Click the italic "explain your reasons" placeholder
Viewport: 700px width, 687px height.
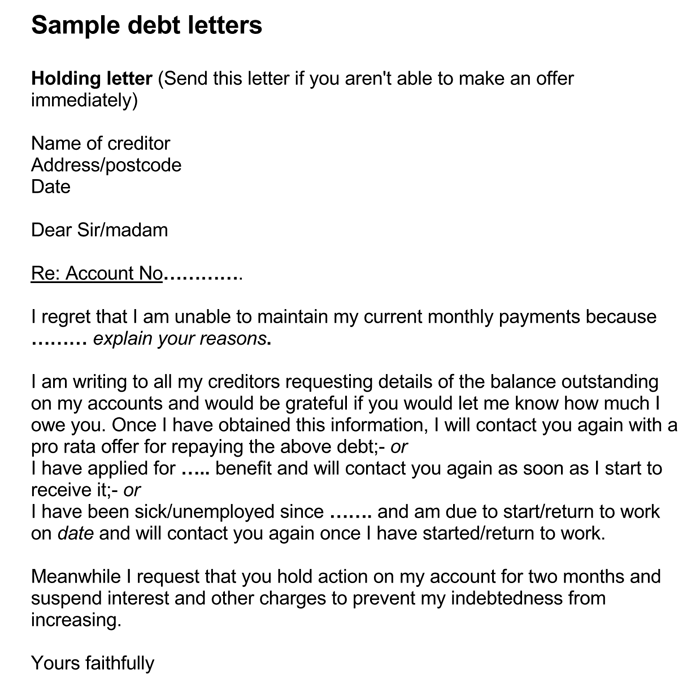pyautogui.click(x=180, y=339)
